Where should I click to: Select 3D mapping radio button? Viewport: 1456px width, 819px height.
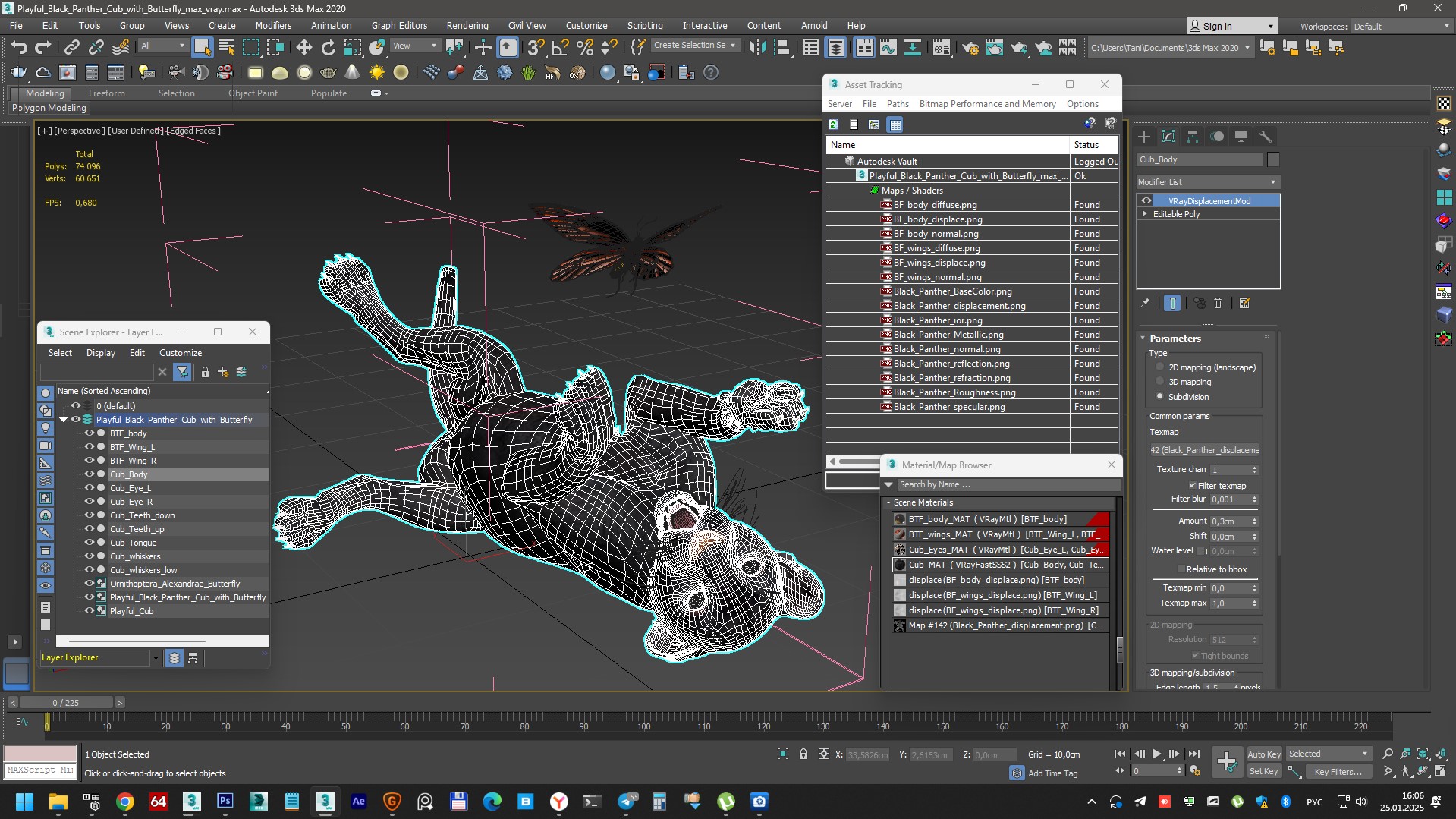1159,381
